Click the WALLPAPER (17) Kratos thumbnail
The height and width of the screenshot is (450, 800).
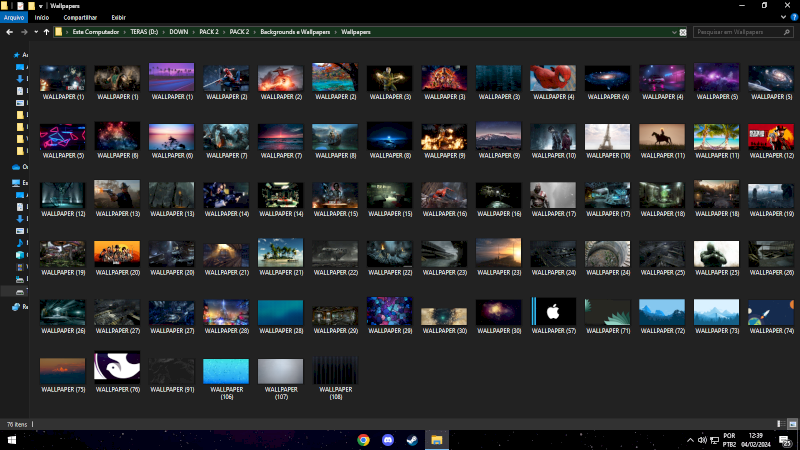coord(553,195)
